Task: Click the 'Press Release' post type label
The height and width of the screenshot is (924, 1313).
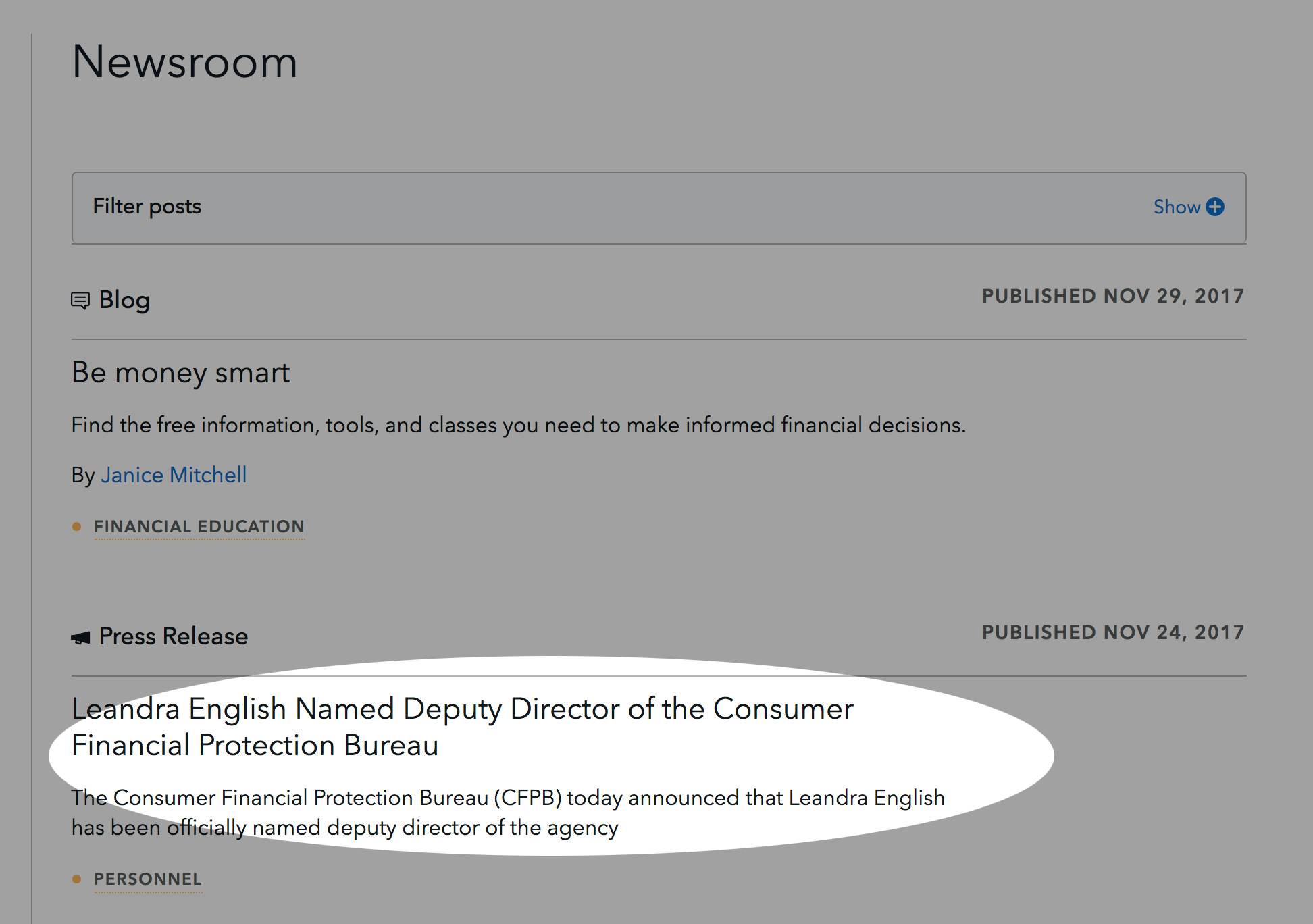Action: pyautogui.click(x=174, y=635)
